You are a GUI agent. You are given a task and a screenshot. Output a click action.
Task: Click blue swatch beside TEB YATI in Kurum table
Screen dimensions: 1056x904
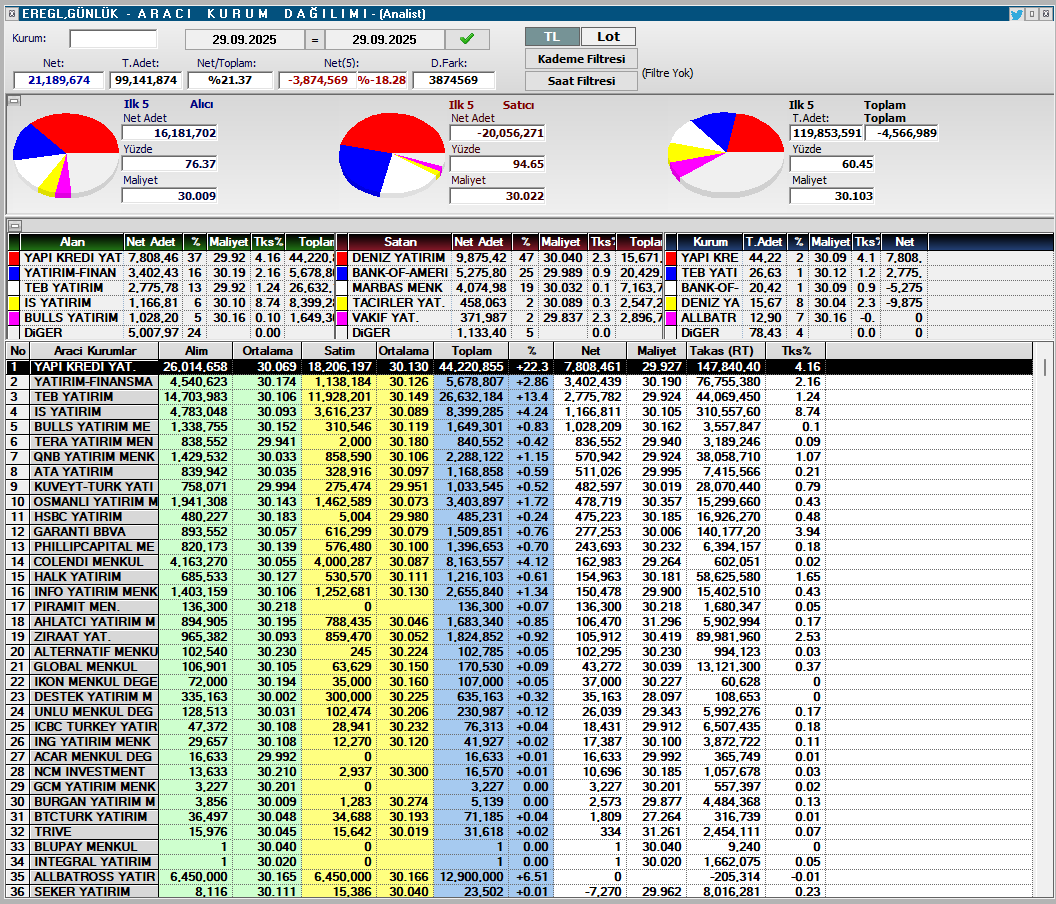[x=671, y=273]
